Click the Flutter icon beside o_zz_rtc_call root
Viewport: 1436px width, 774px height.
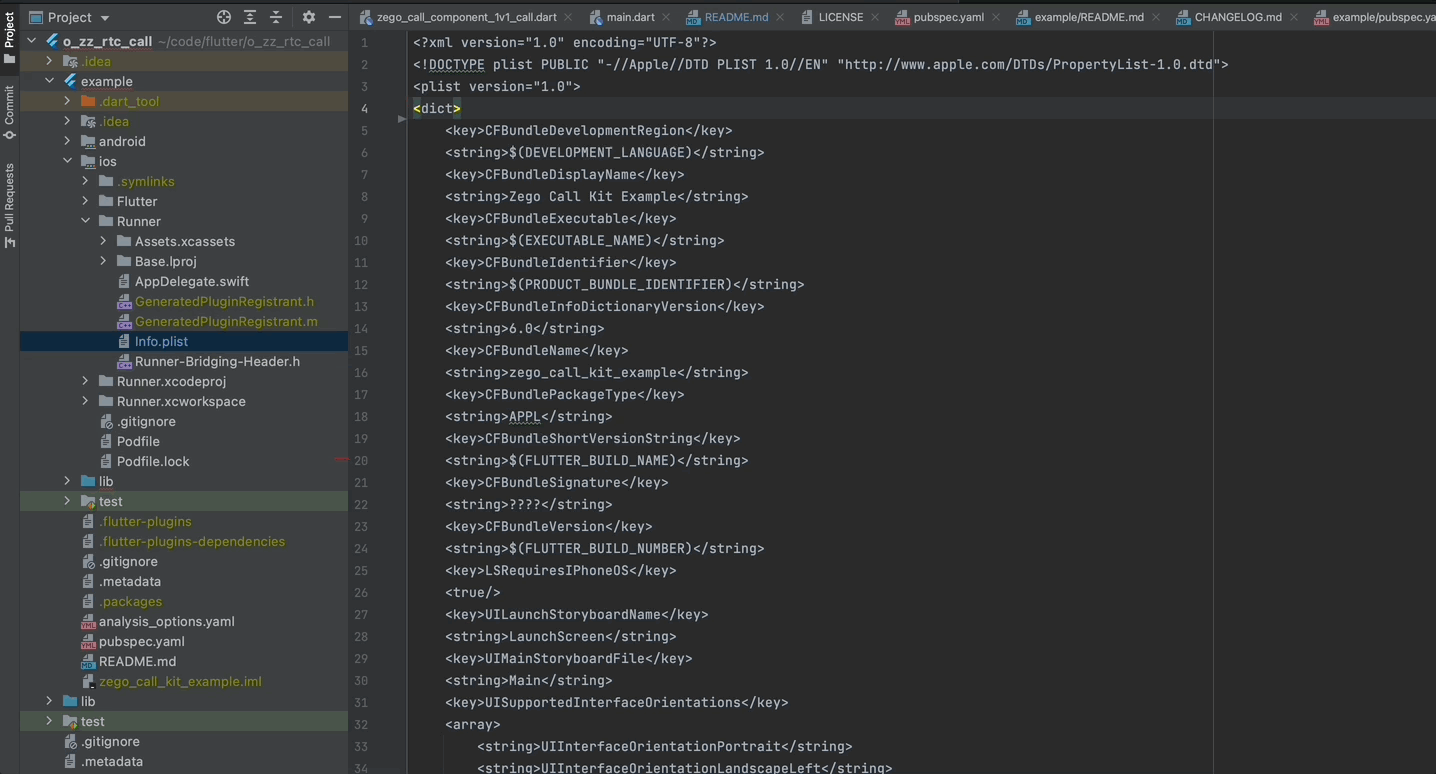tap(52, 41)
